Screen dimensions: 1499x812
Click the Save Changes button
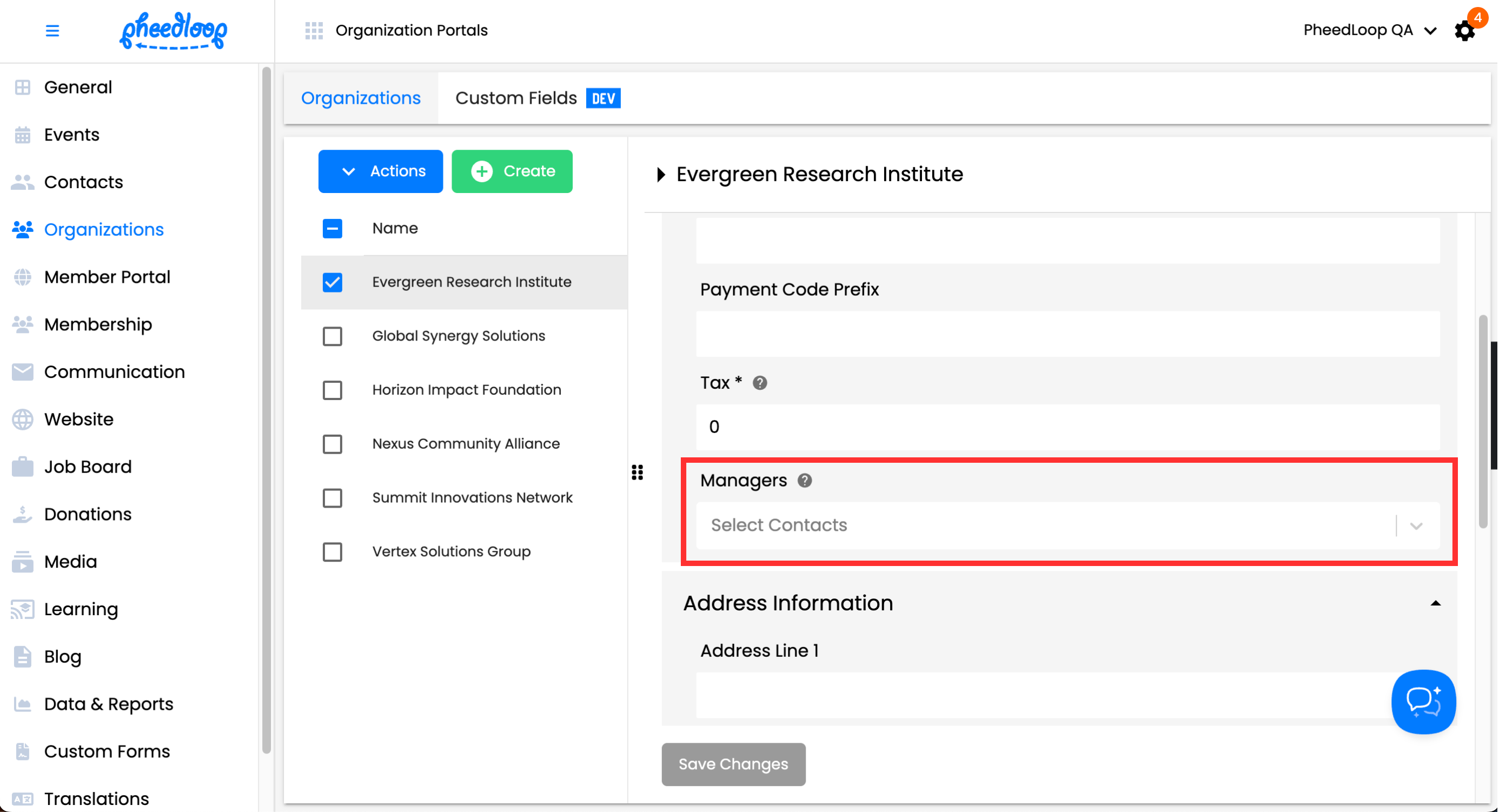[x=733, y=764]
